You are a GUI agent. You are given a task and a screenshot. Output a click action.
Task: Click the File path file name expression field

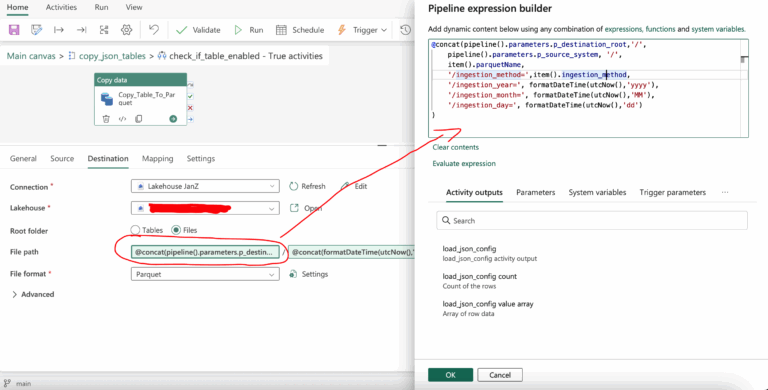pyautogui.click(x=351, y=252)
